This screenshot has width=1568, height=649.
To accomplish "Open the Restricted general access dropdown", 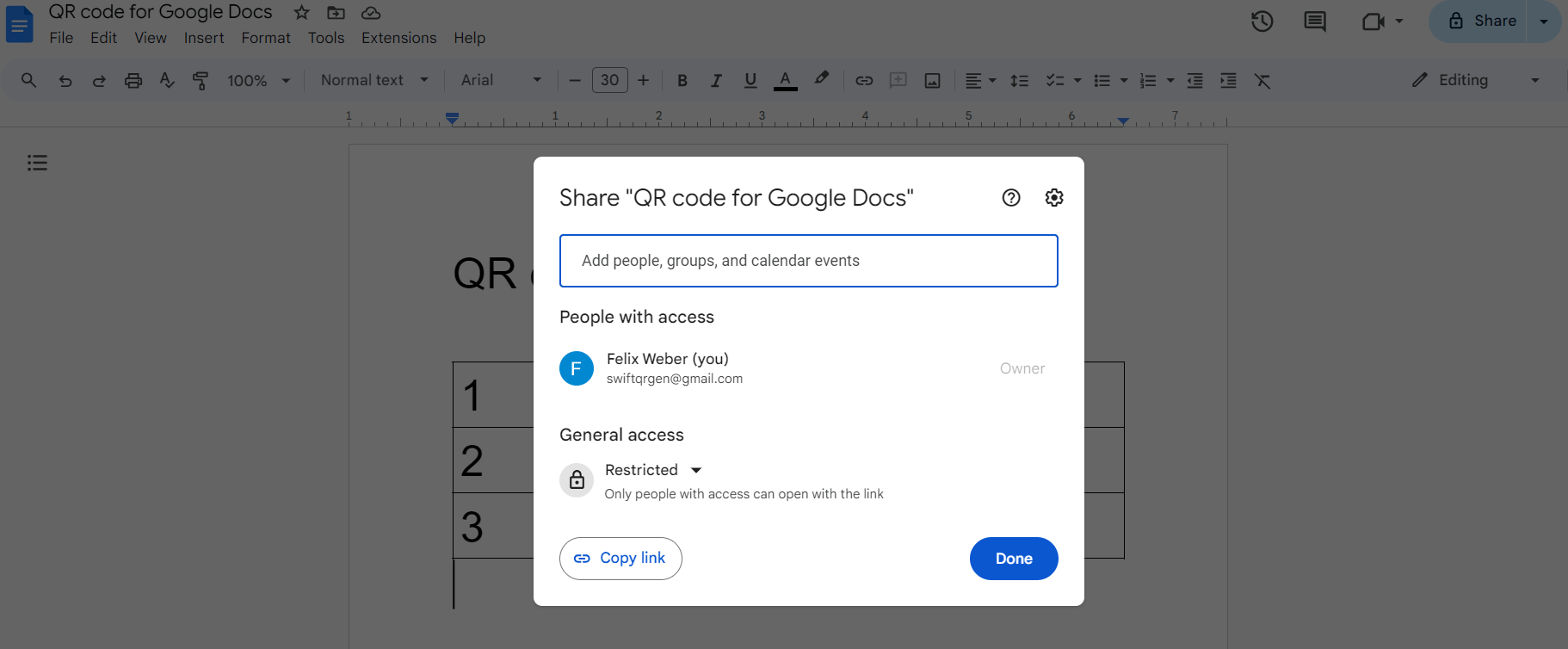I will [654, 470].
